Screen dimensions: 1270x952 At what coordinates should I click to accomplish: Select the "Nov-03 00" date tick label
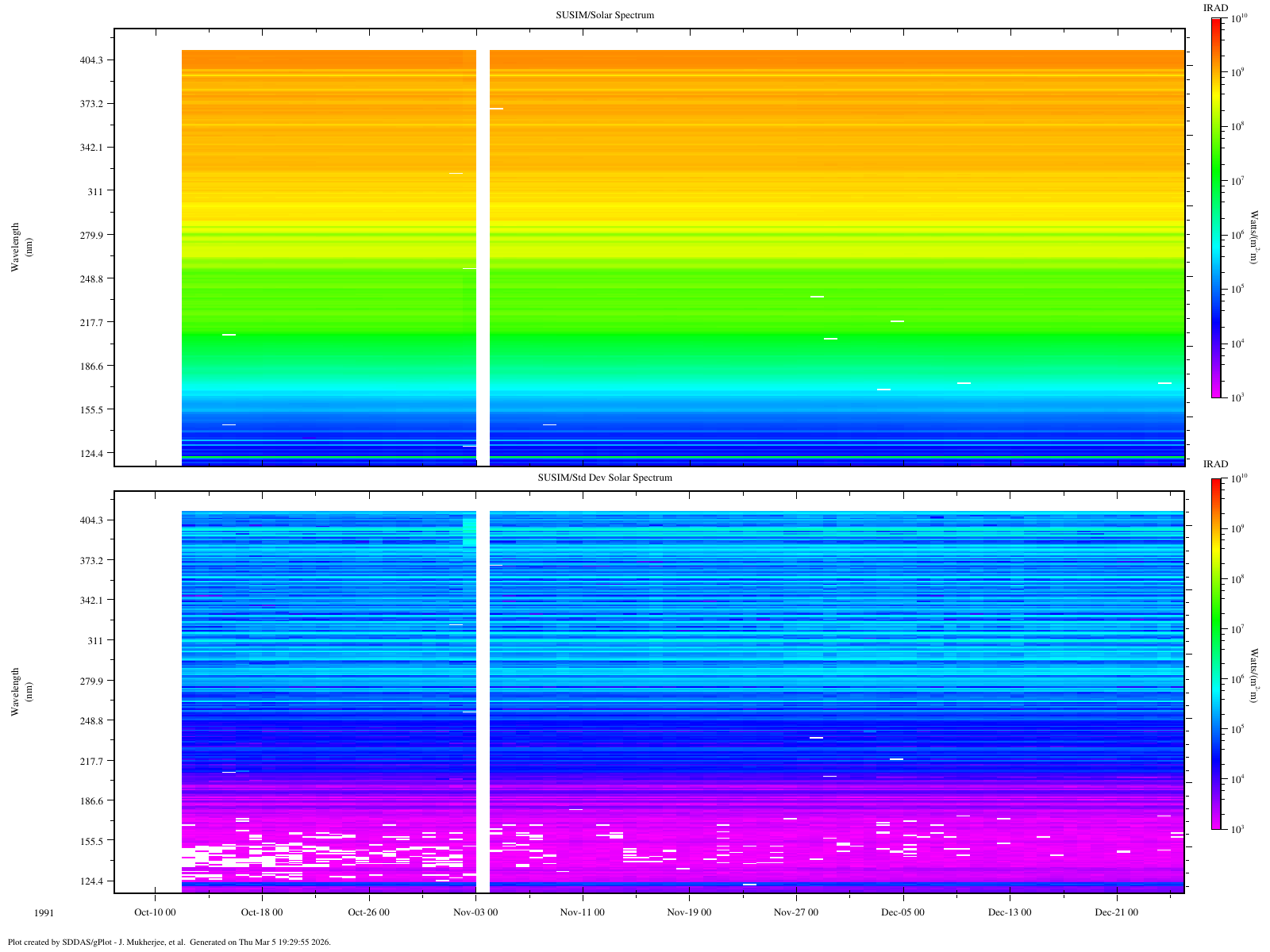coord(475,912)
